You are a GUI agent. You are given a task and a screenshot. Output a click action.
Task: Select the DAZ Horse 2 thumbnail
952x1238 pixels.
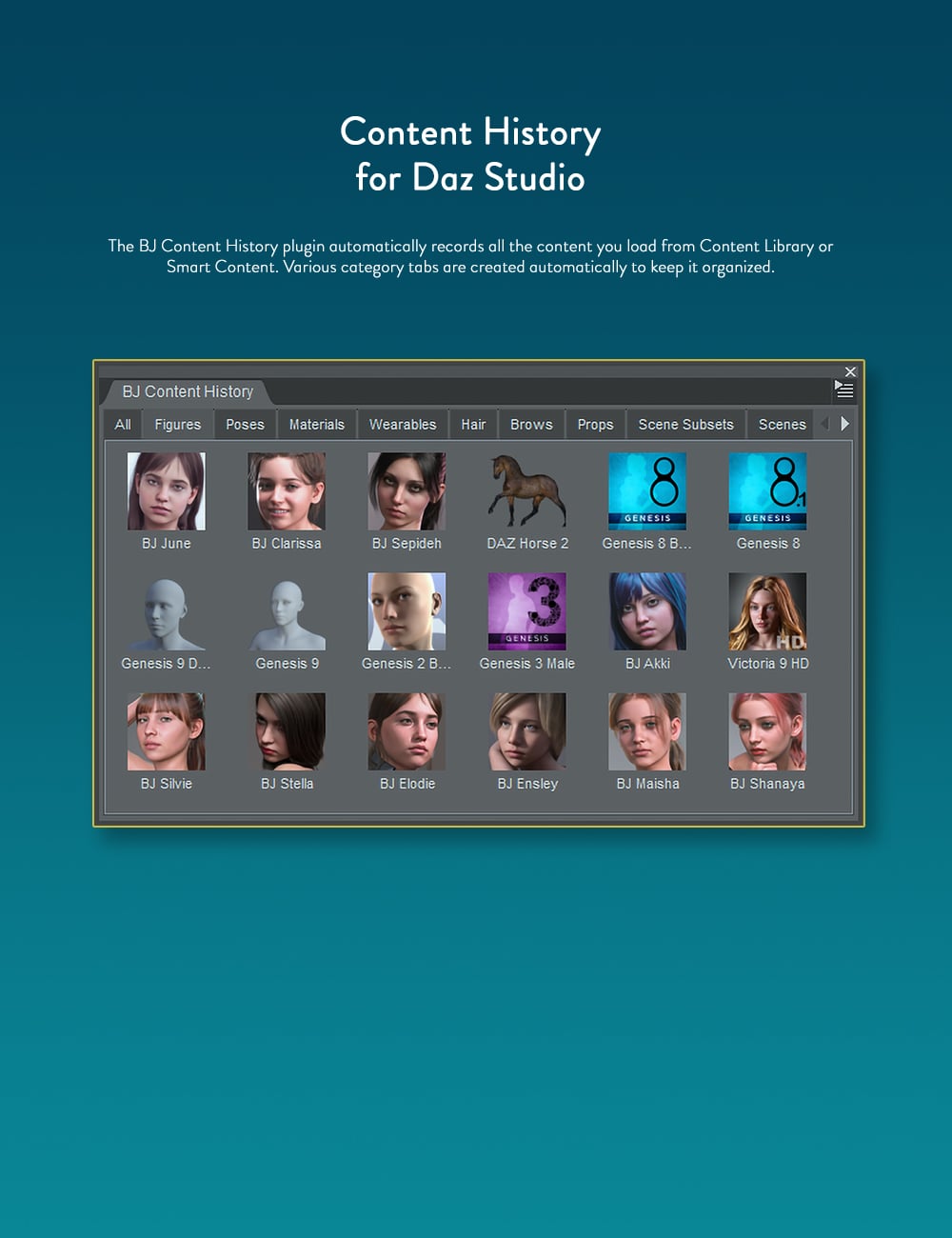(x=527, y=491)
